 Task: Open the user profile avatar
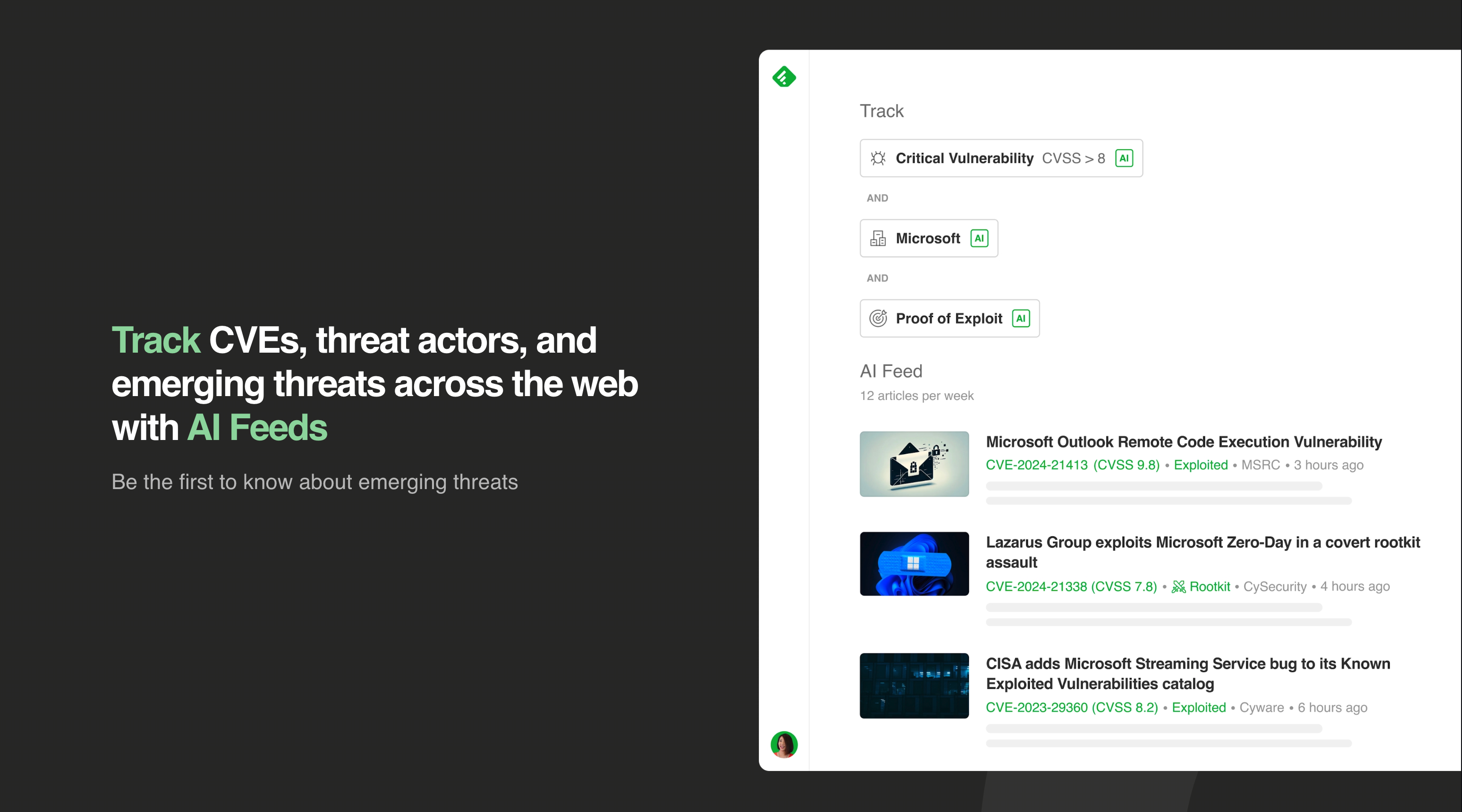(784, 744)
